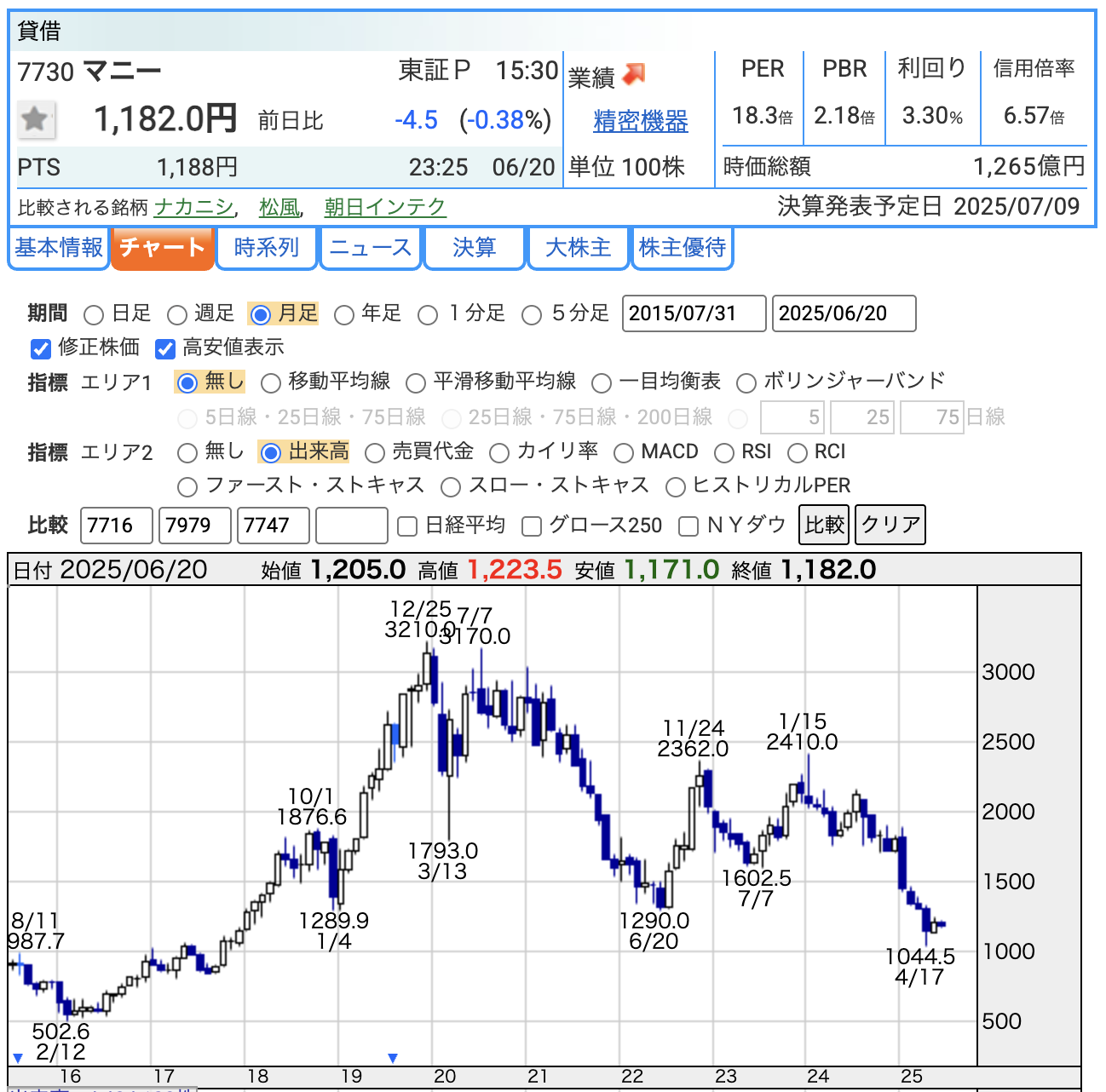Select the RSI indicator

(x=723, y=453)
